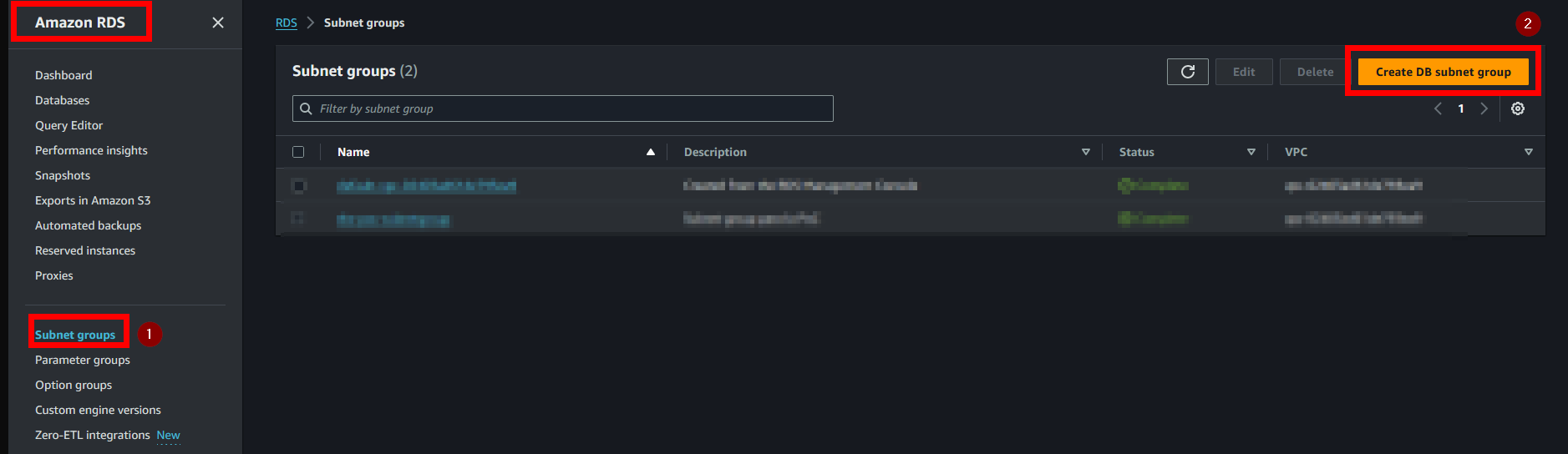Viewport: 1568px width, 454px height.
Task: Go to previous page of results
Action: (x=1438, y=108)
